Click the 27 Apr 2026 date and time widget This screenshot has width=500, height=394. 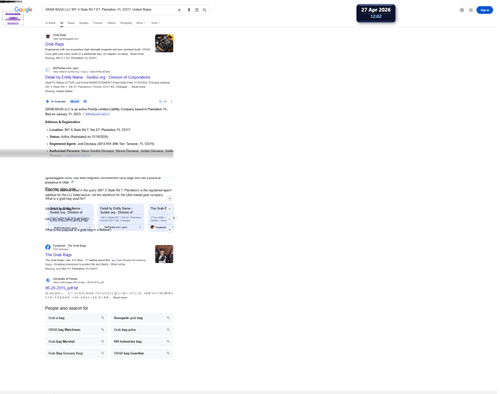[x=376, y=13]
